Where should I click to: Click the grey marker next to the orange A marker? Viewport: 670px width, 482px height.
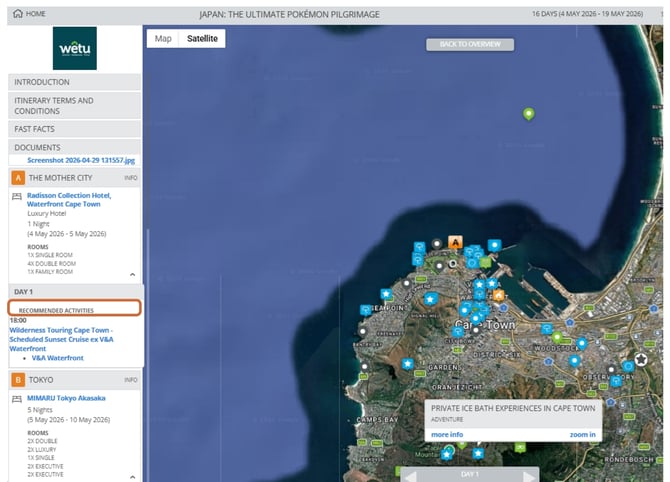pyautogui.click(x=437, y=244)
